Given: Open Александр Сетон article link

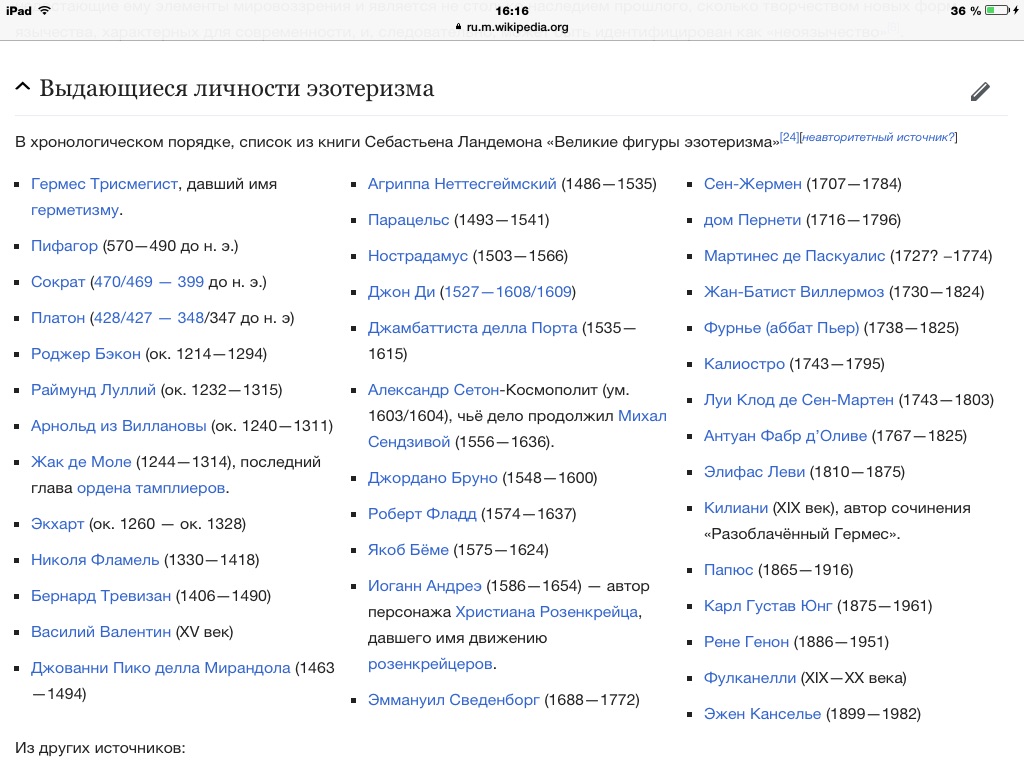Looking at the screenshot, I should [x=434, y=390].
